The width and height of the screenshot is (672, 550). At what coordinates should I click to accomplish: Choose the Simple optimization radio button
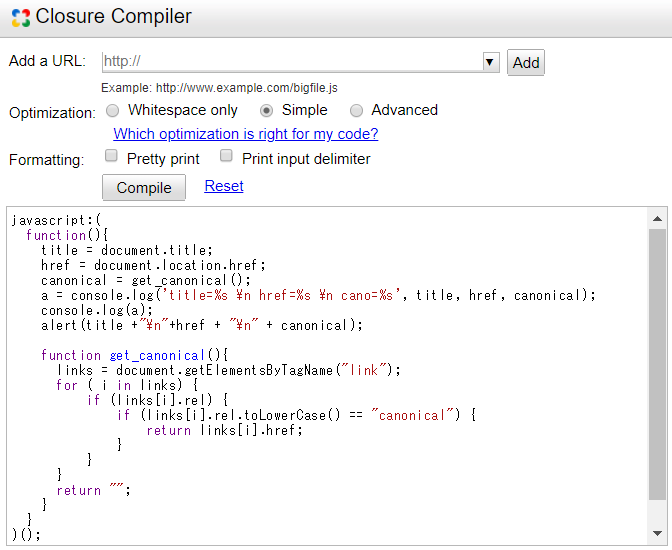[x=266, y=111]
